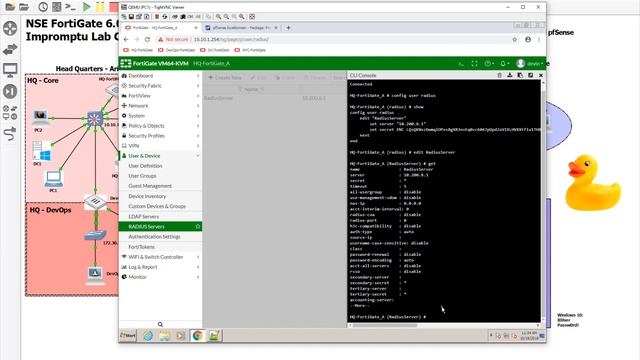This screenshot has width=640, height=360.
Task: Expand Log & Report menu
Action: [160, 267]
